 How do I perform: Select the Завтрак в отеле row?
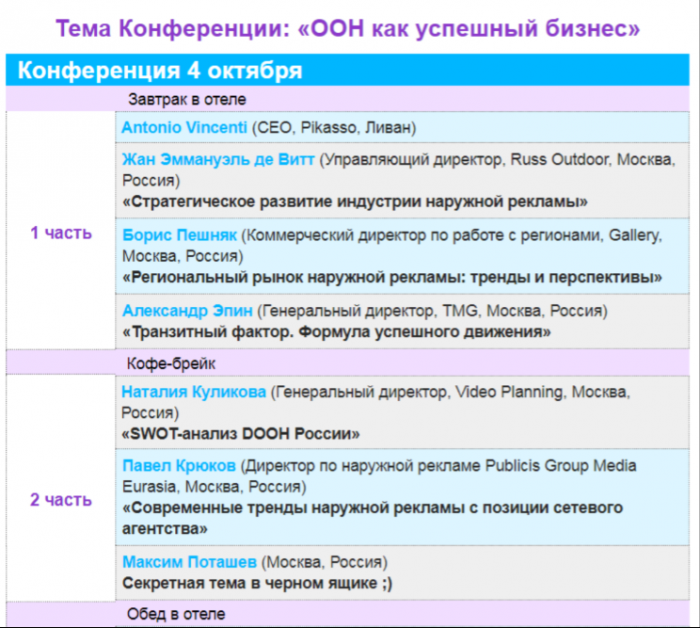tap(347, 99)
